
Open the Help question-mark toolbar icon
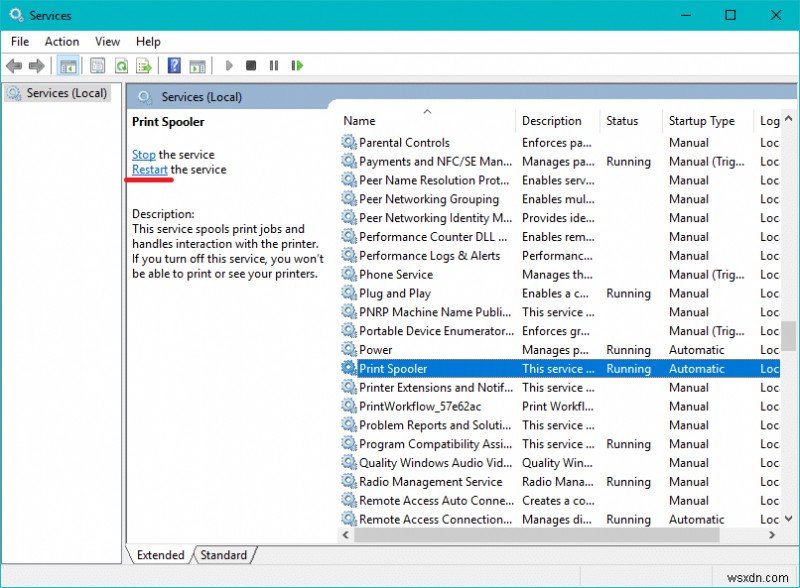tap(174, 65)
